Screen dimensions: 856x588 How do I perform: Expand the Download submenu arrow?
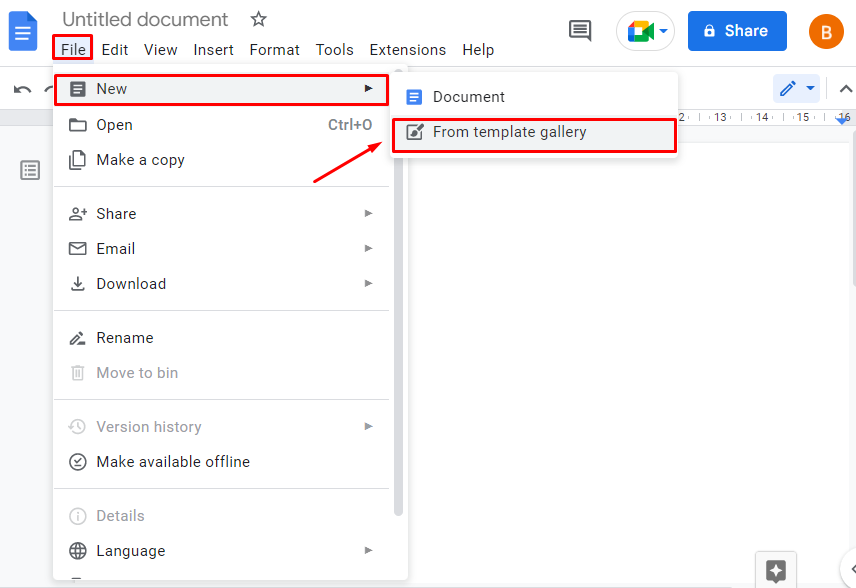click(368, 283)
